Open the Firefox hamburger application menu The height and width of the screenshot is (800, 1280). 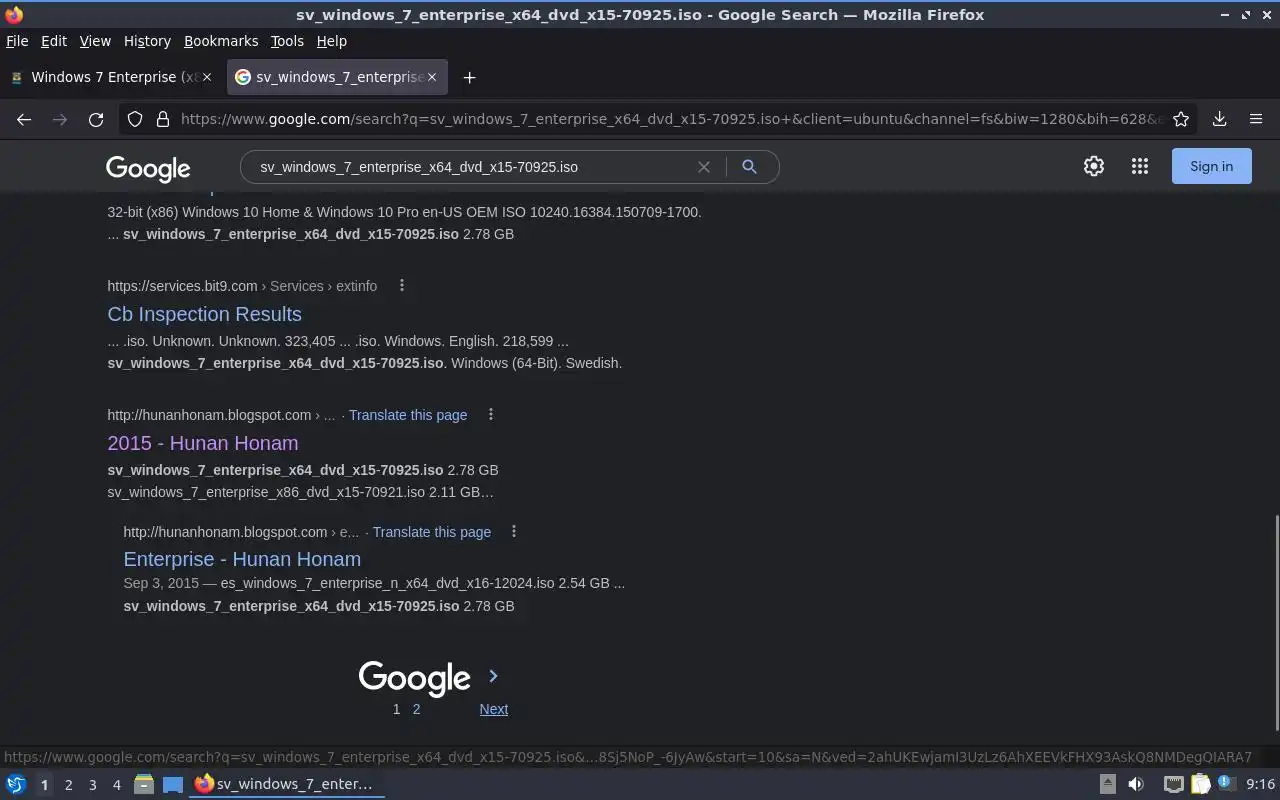[1256, 119]
